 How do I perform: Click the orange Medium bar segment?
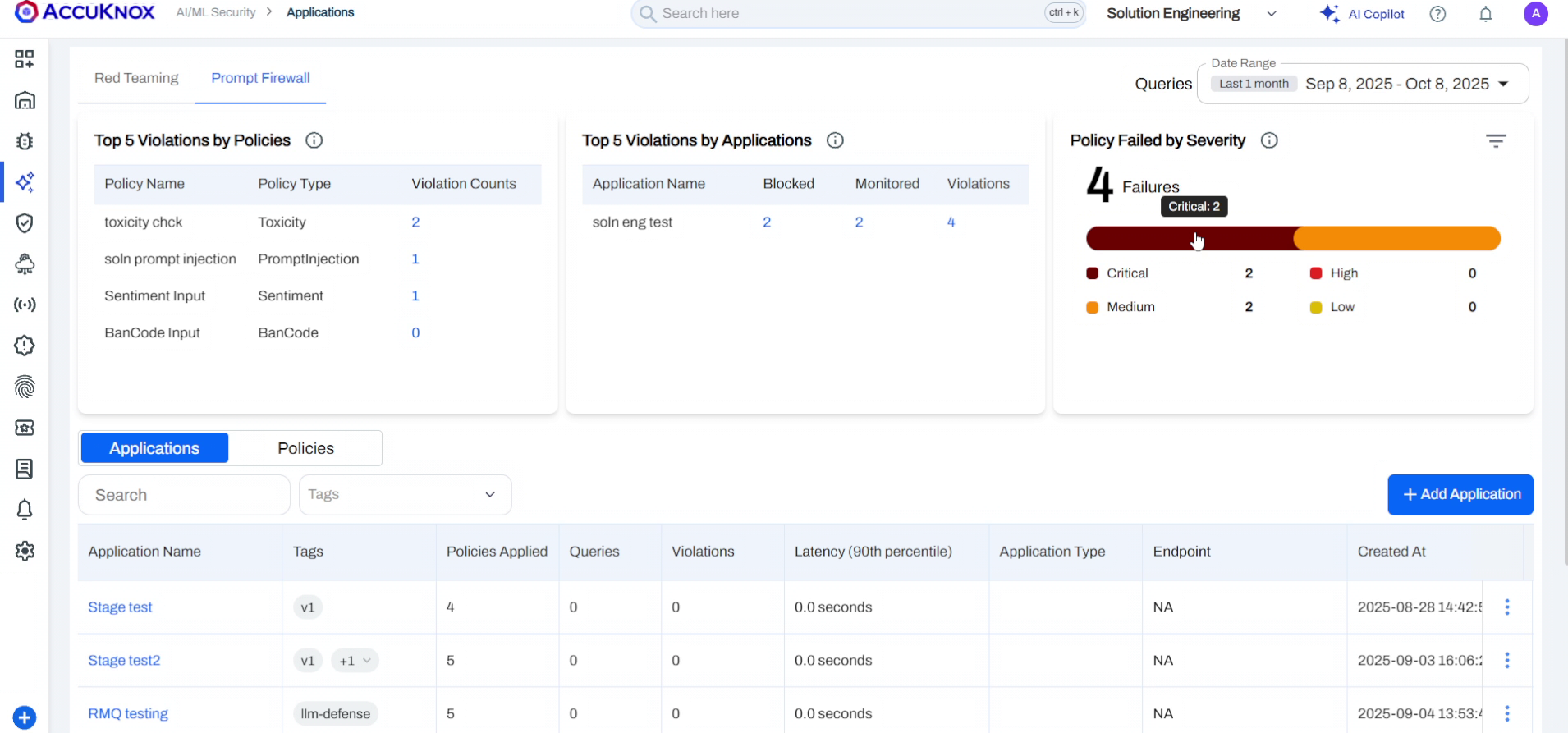click(1397, 239)
